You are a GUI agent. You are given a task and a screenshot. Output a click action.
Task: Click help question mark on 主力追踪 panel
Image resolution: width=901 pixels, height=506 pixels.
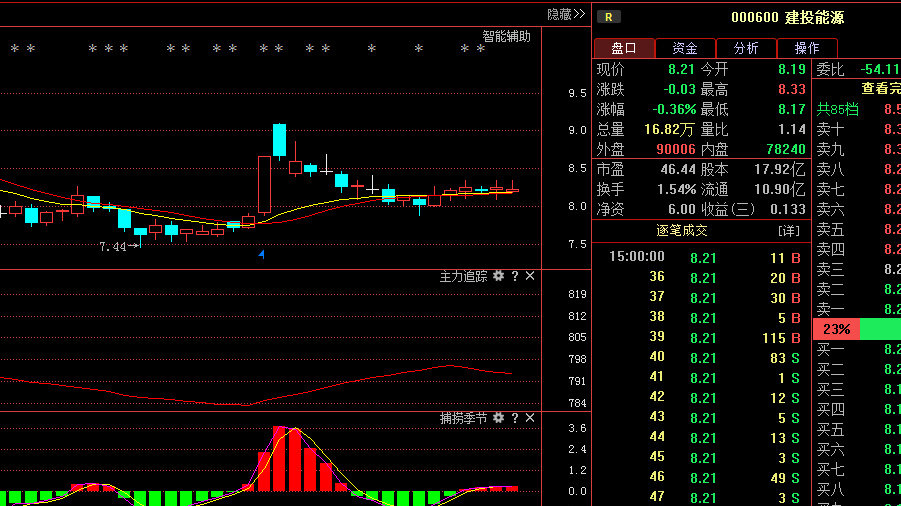point(515,276)
